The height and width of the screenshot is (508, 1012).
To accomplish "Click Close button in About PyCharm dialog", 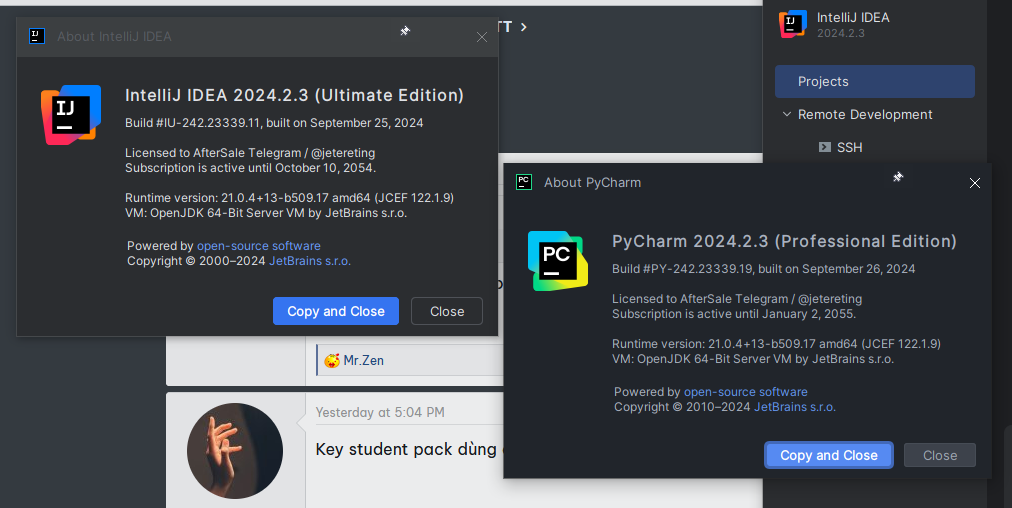I will (x=940, y=455).
